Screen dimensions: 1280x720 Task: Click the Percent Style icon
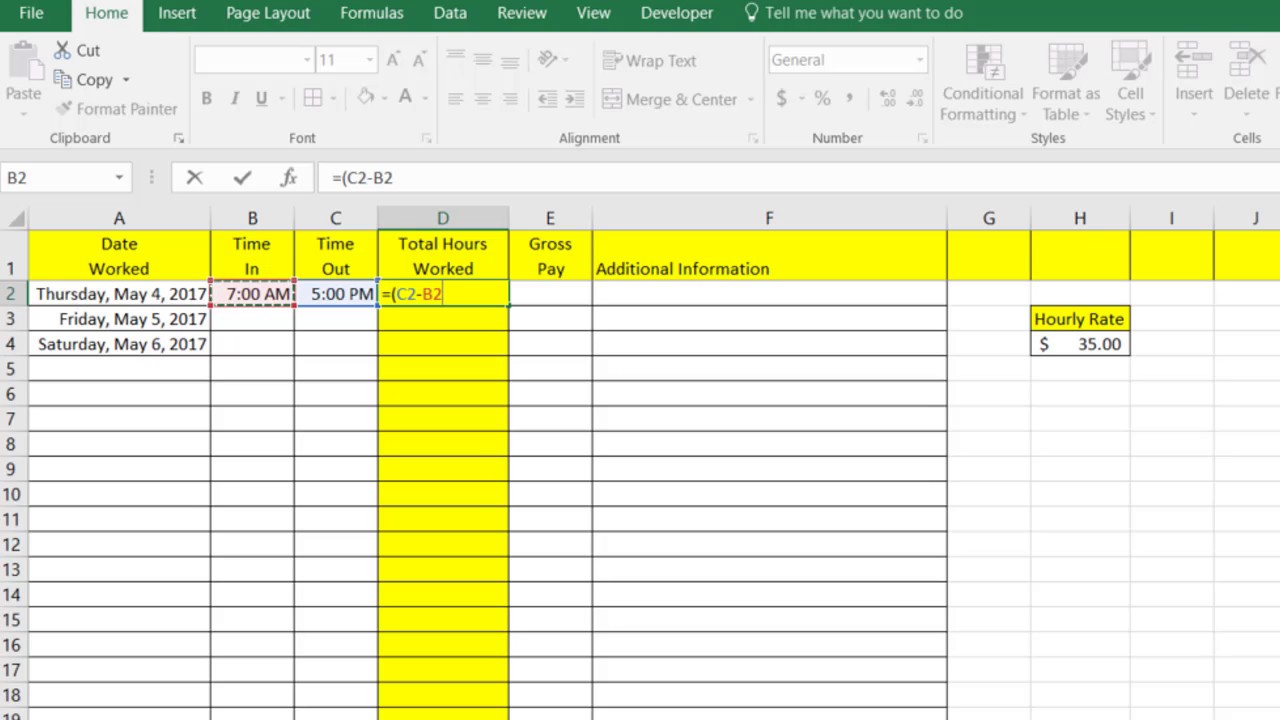click(x=822, y=97)
